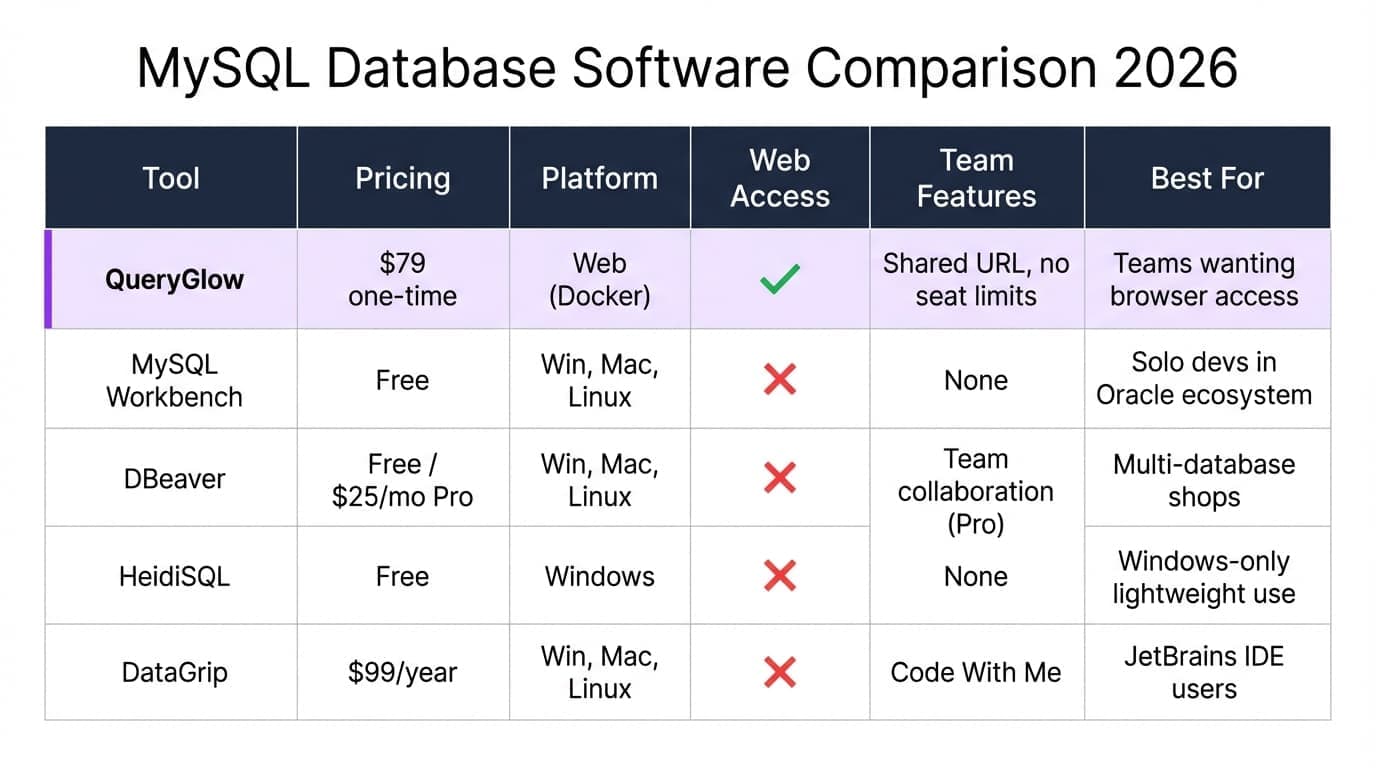The width and height of the screenshot is (1376, 768).
Task: Click the Best For column header
Action: (x=1207, y=178)
